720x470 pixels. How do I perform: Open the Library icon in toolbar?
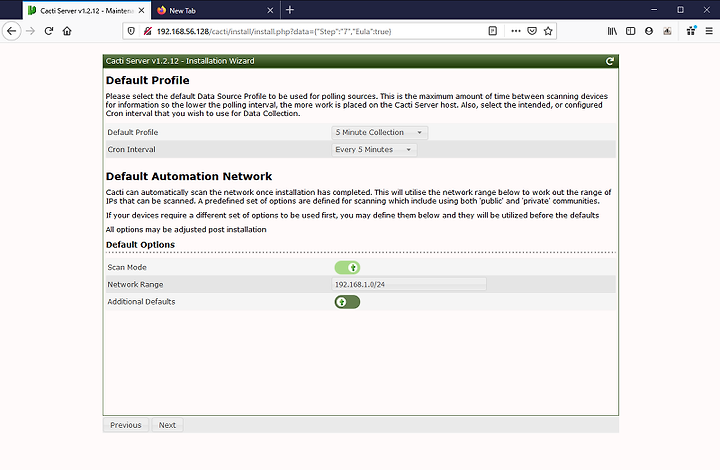click(612, 31)
